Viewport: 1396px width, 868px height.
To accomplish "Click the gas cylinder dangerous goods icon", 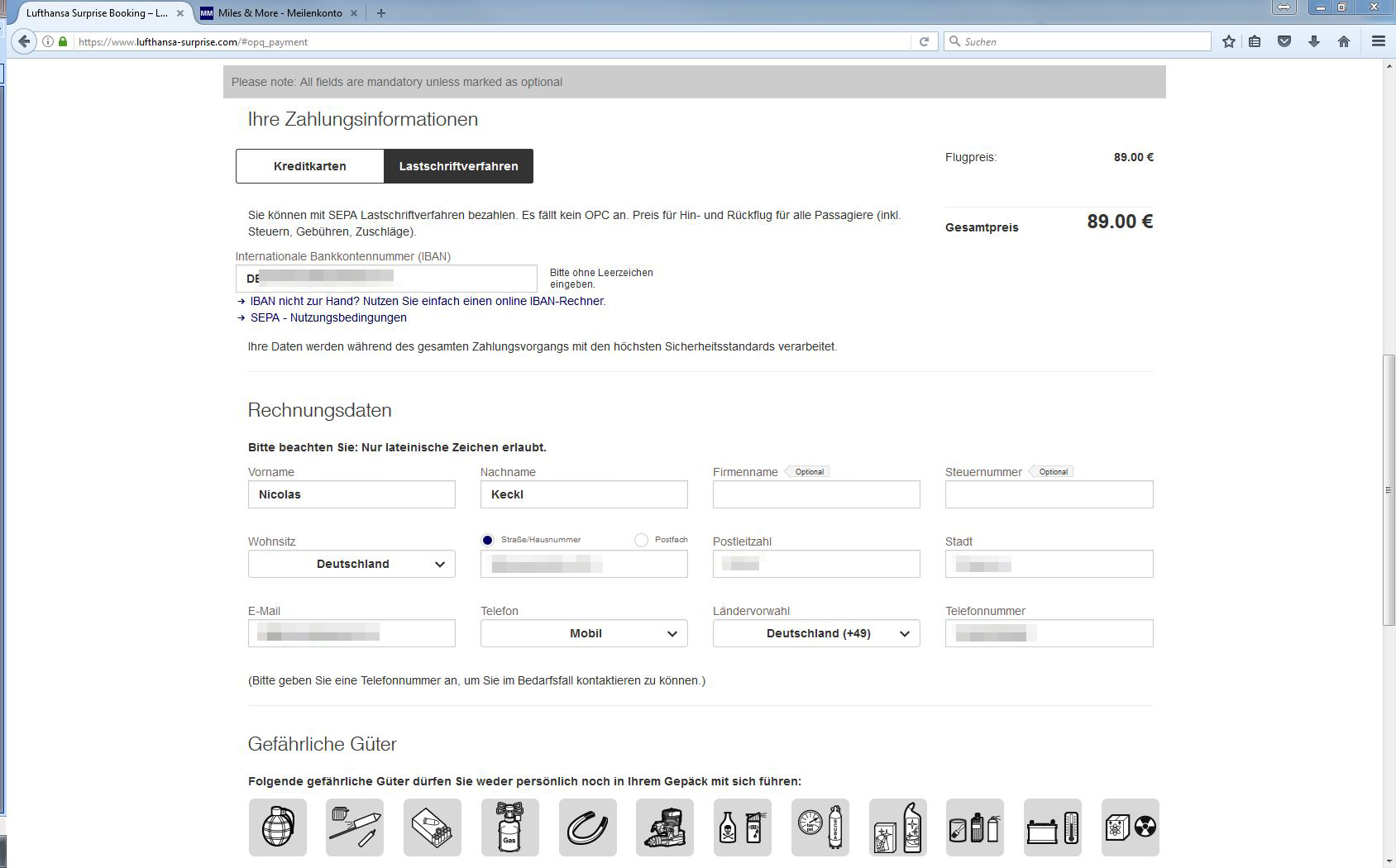I will coord(510,827).
